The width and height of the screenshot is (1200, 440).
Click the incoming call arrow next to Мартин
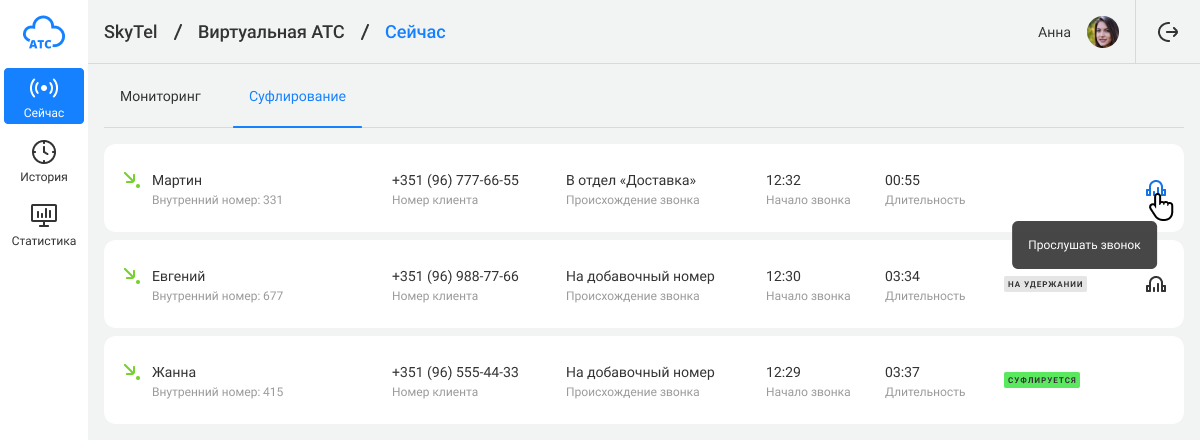pos(130,180)
